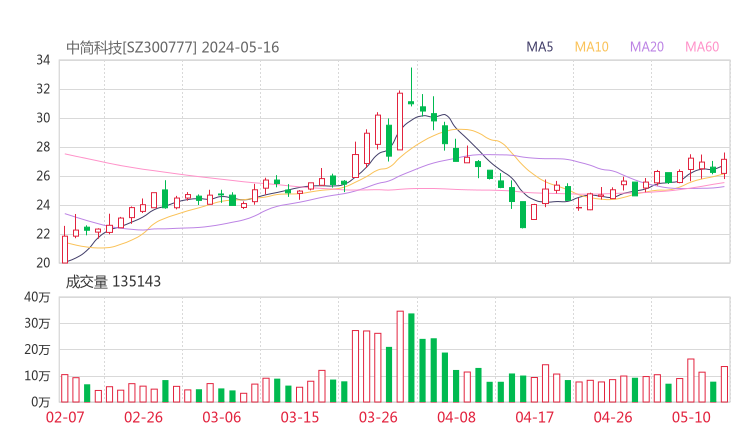This screenshot has width=740, height=440.
Task: Toggle the MA10 legend label
Action: (591, 47)
